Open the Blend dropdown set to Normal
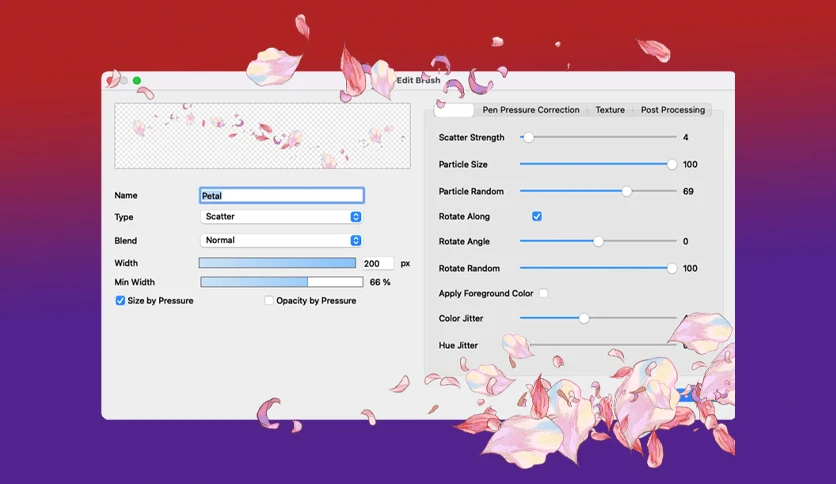This screenshot has width=836, height=484. tap(282, 240)
